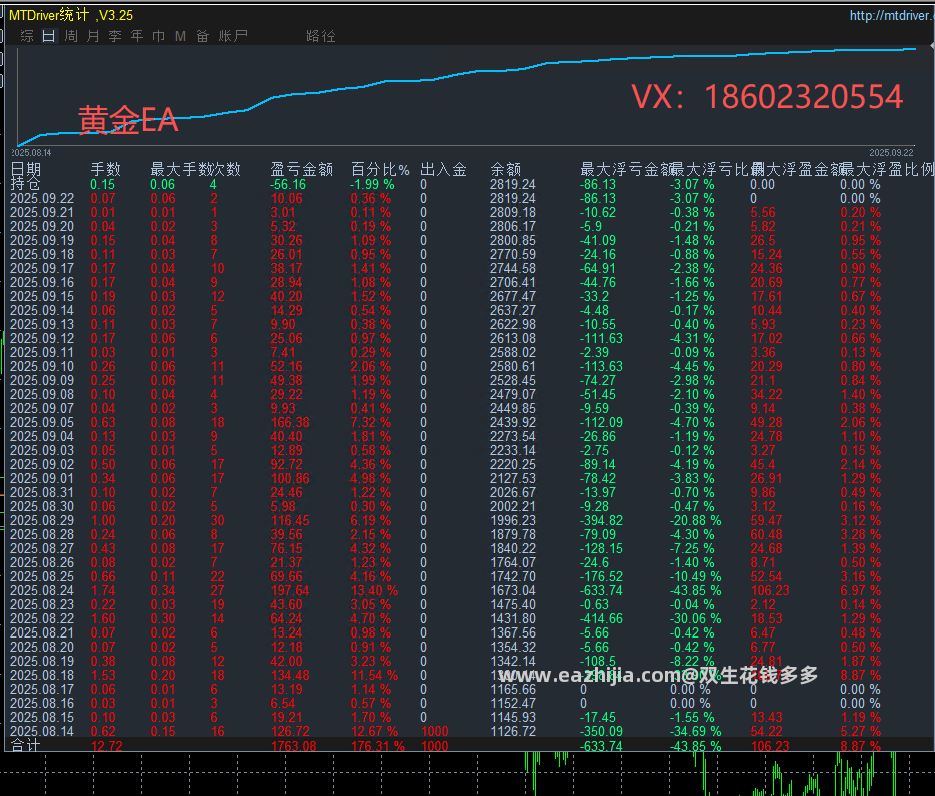Switch to the 账户 account tab
935x796 pixels.
(x=233, y=36)
